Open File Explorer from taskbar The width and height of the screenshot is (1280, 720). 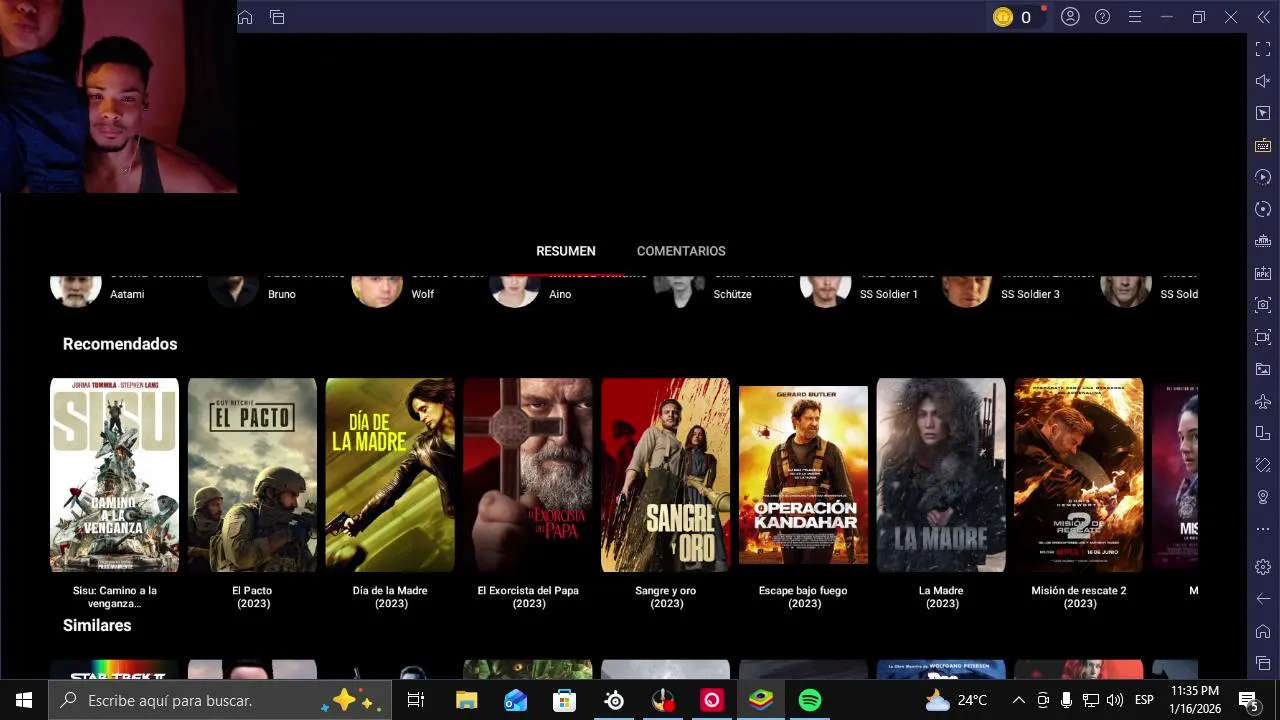click(x=466, y=700)
